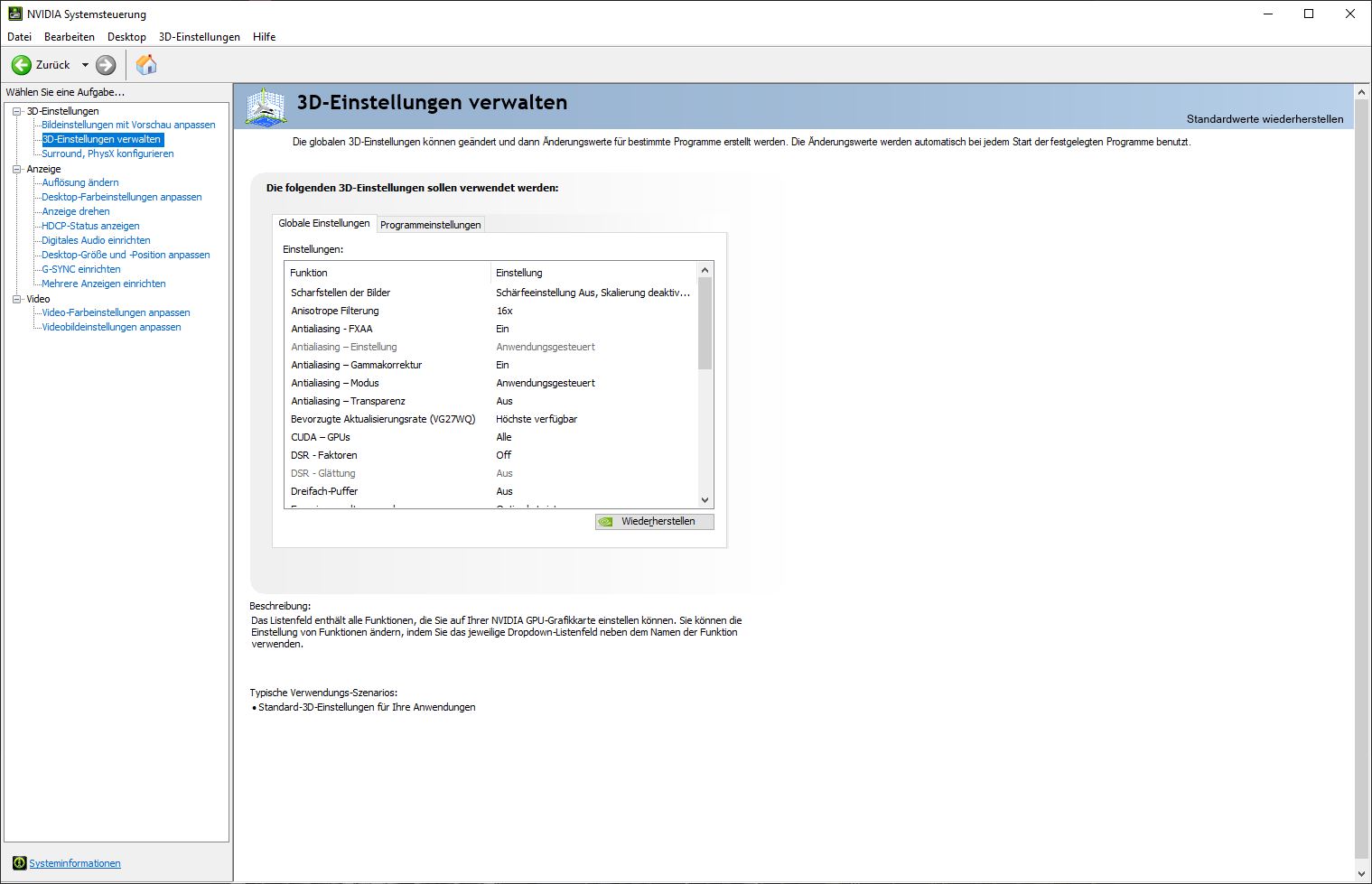The width and height of the screenshot is (1372, 884).
Task: Open the 3D-Einstellungen menu
Action: tap(200, 37)
